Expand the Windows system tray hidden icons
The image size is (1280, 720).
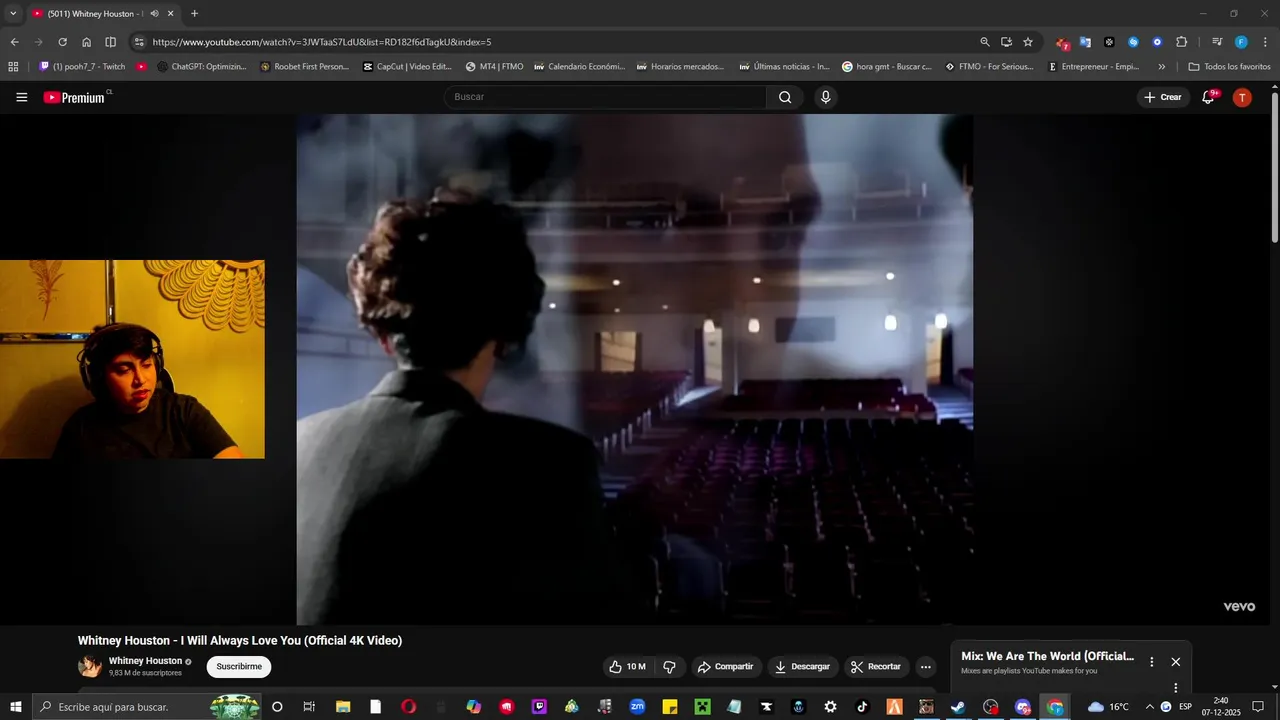coord(1150,707)
